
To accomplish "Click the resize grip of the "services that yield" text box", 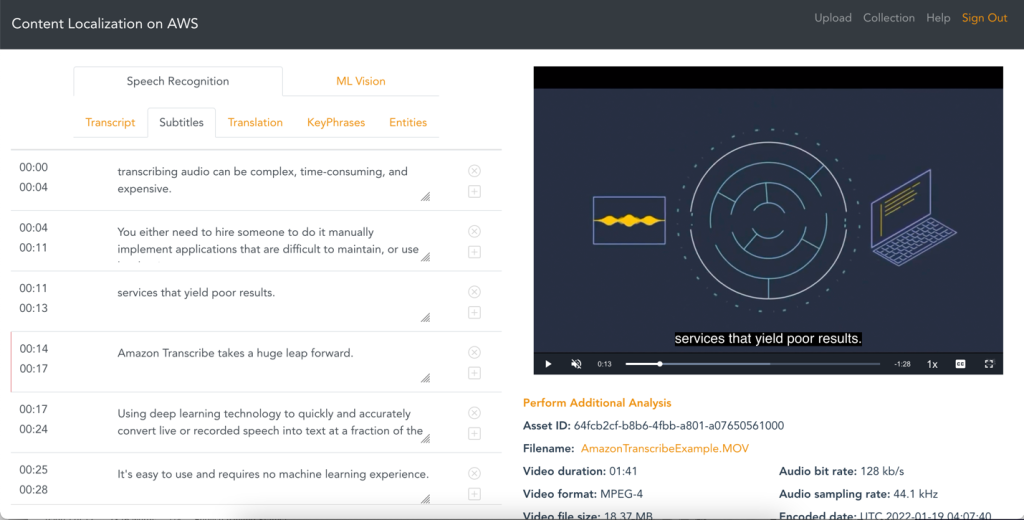I will 426,317.
